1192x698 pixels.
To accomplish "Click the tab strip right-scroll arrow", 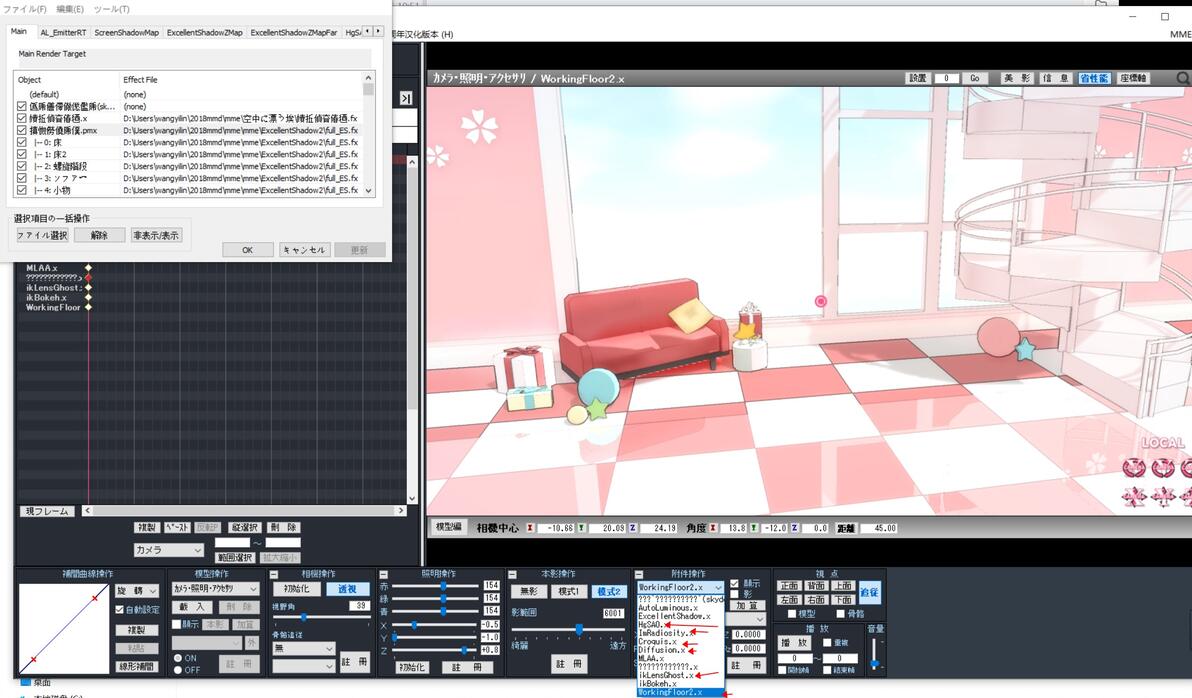I will tap(379, 31).
